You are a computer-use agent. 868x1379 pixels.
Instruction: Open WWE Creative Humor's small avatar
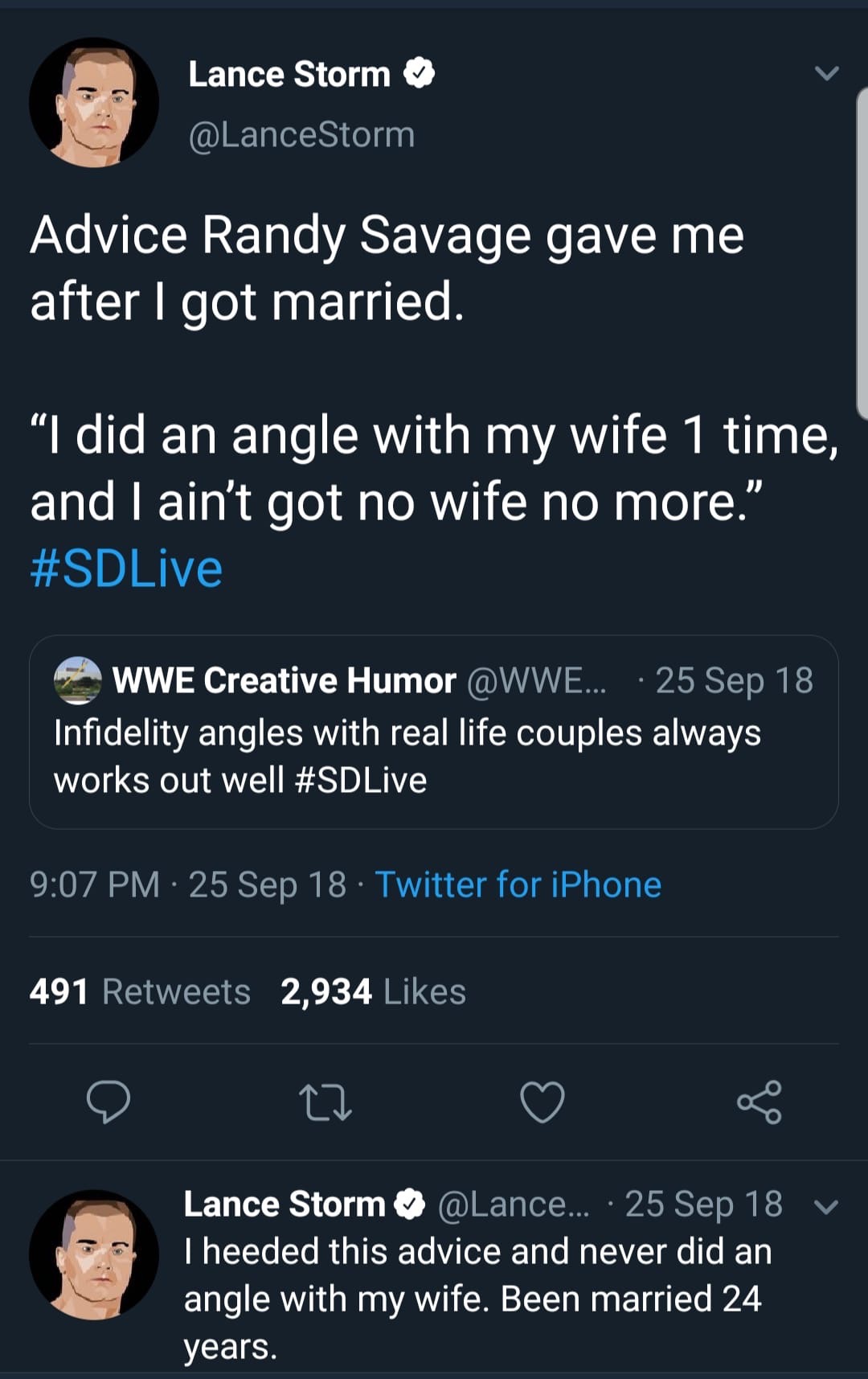(77, 680)
